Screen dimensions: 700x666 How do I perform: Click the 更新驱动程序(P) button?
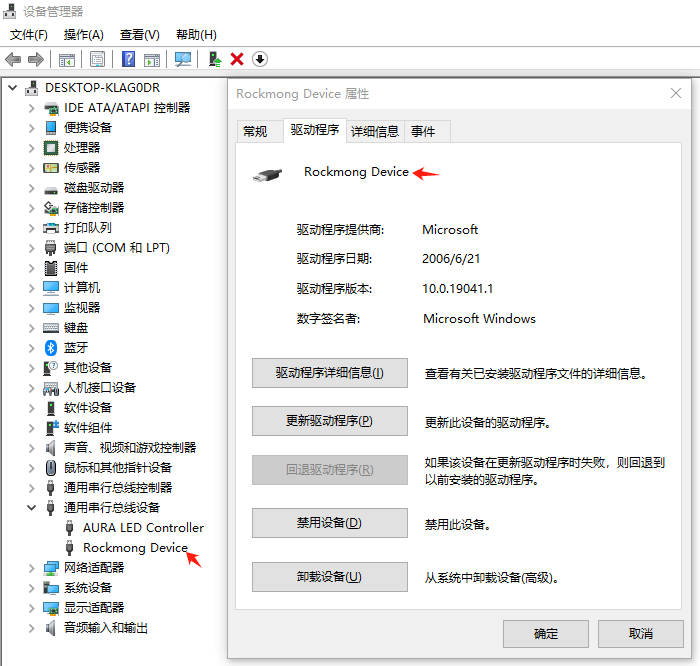coord(329,421)
